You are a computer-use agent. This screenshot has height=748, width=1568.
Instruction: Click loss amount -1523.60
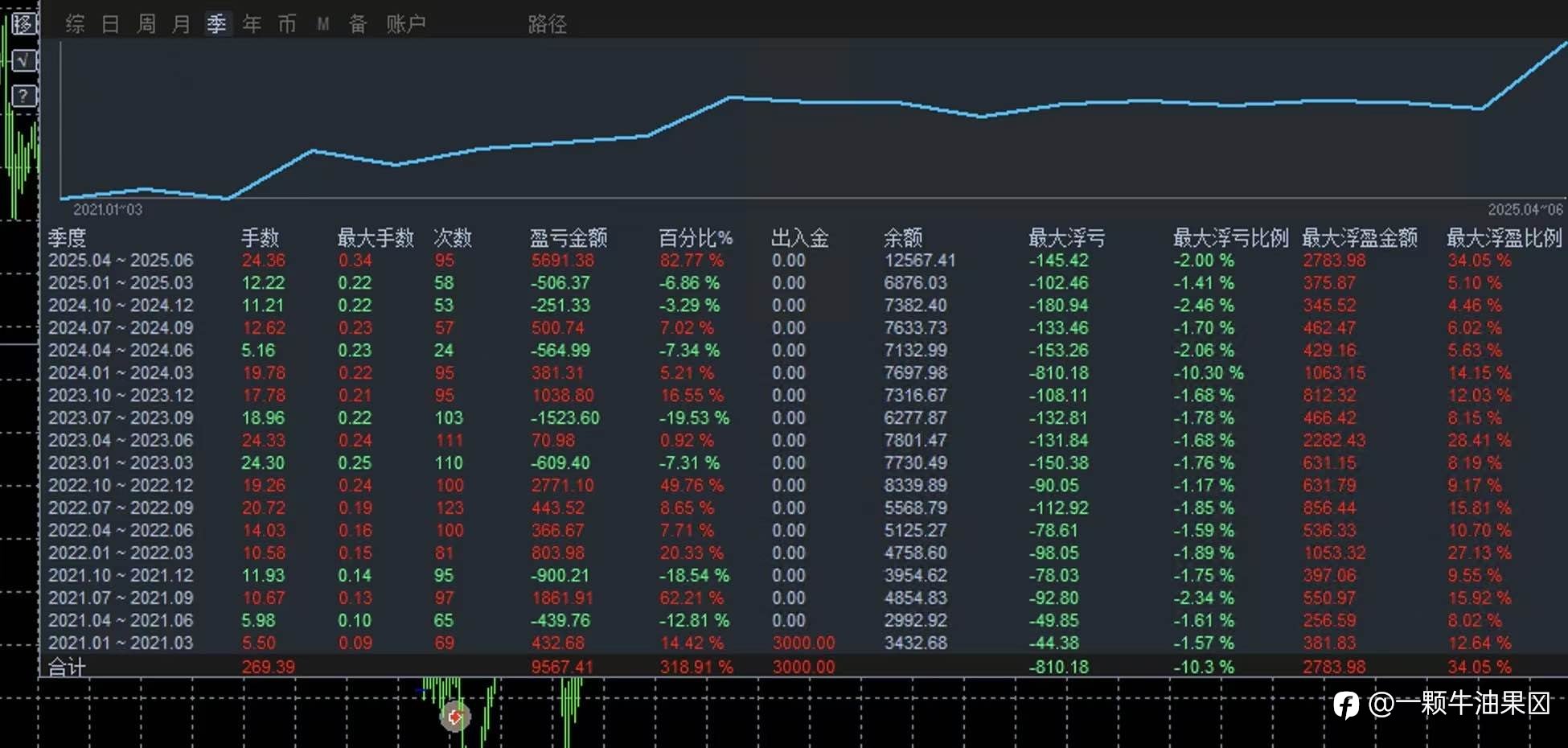pos(565,418)
